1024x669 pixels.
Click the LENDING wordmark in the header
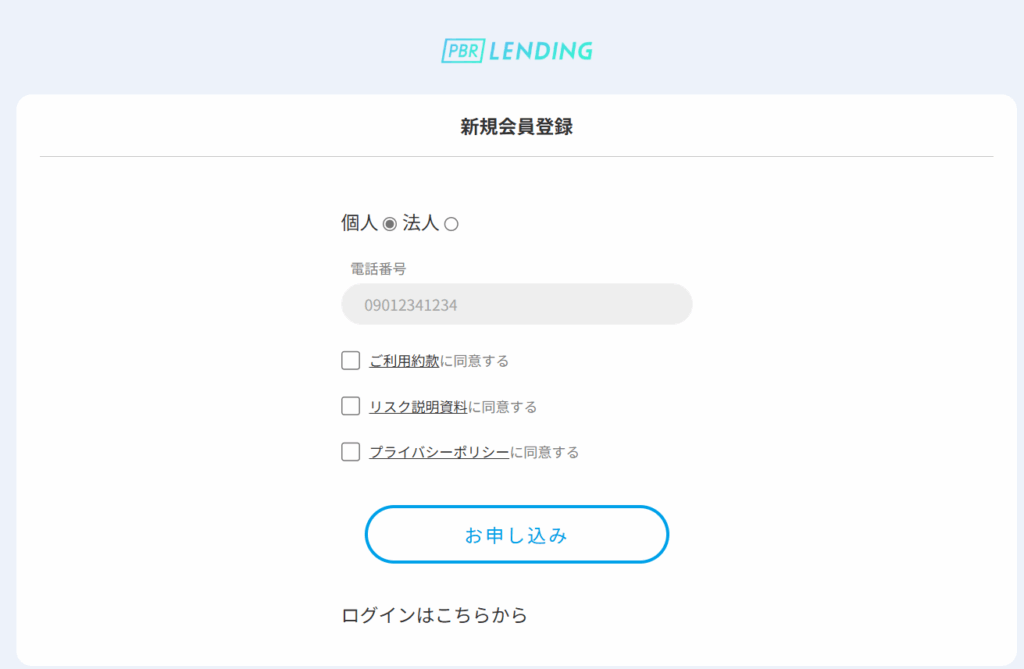click(x=541, y=50)
